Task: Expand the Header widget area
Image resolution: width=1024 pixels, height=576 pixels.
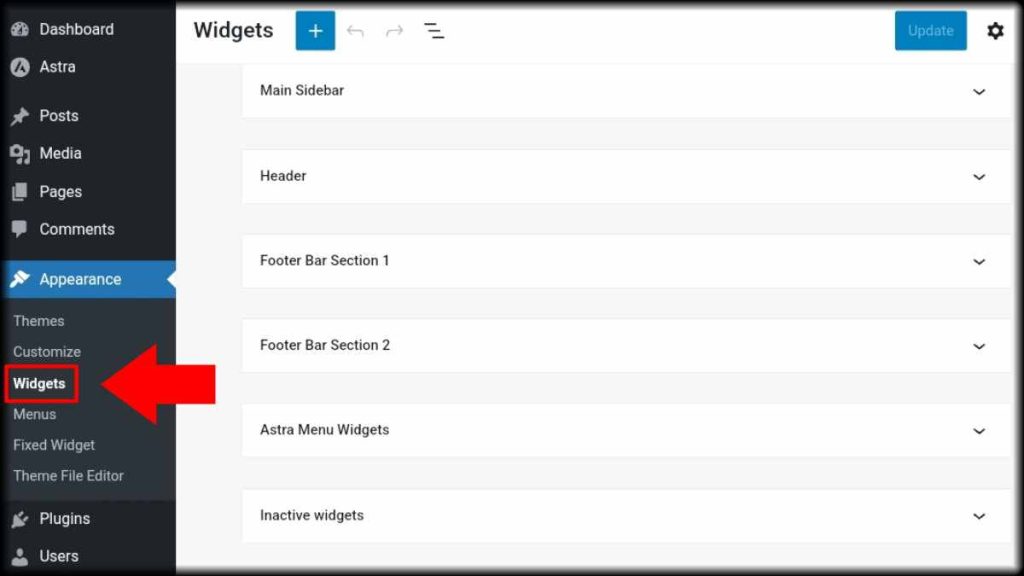Action: [x=979, y=177]
